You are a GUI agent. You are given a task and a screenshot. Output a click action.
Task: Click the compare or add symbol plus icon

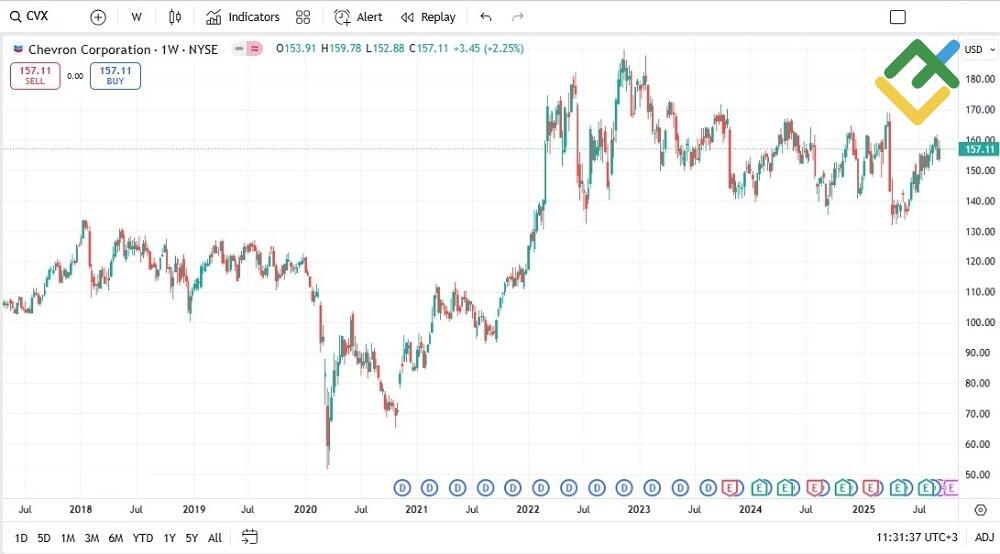tap(98, 17)
